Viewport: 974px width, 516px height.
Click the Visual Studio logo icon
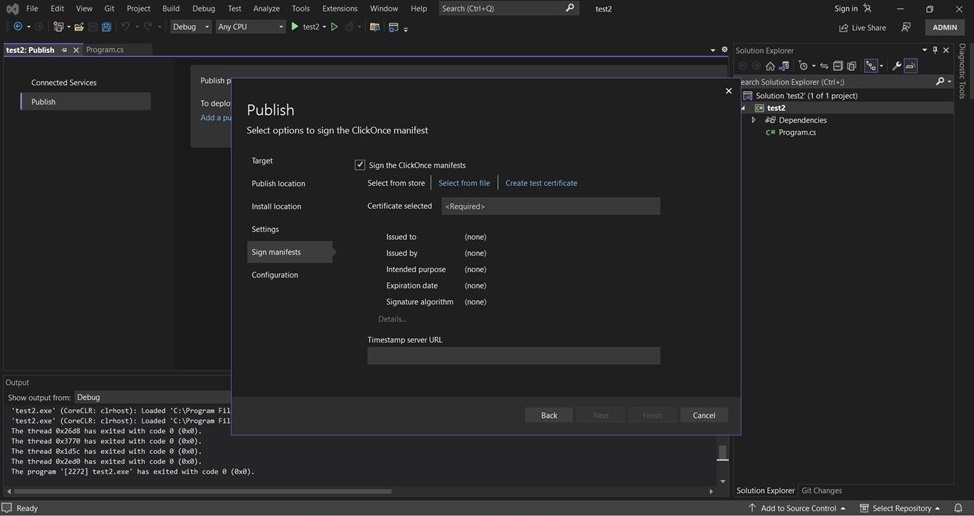(x=12, y=9)
